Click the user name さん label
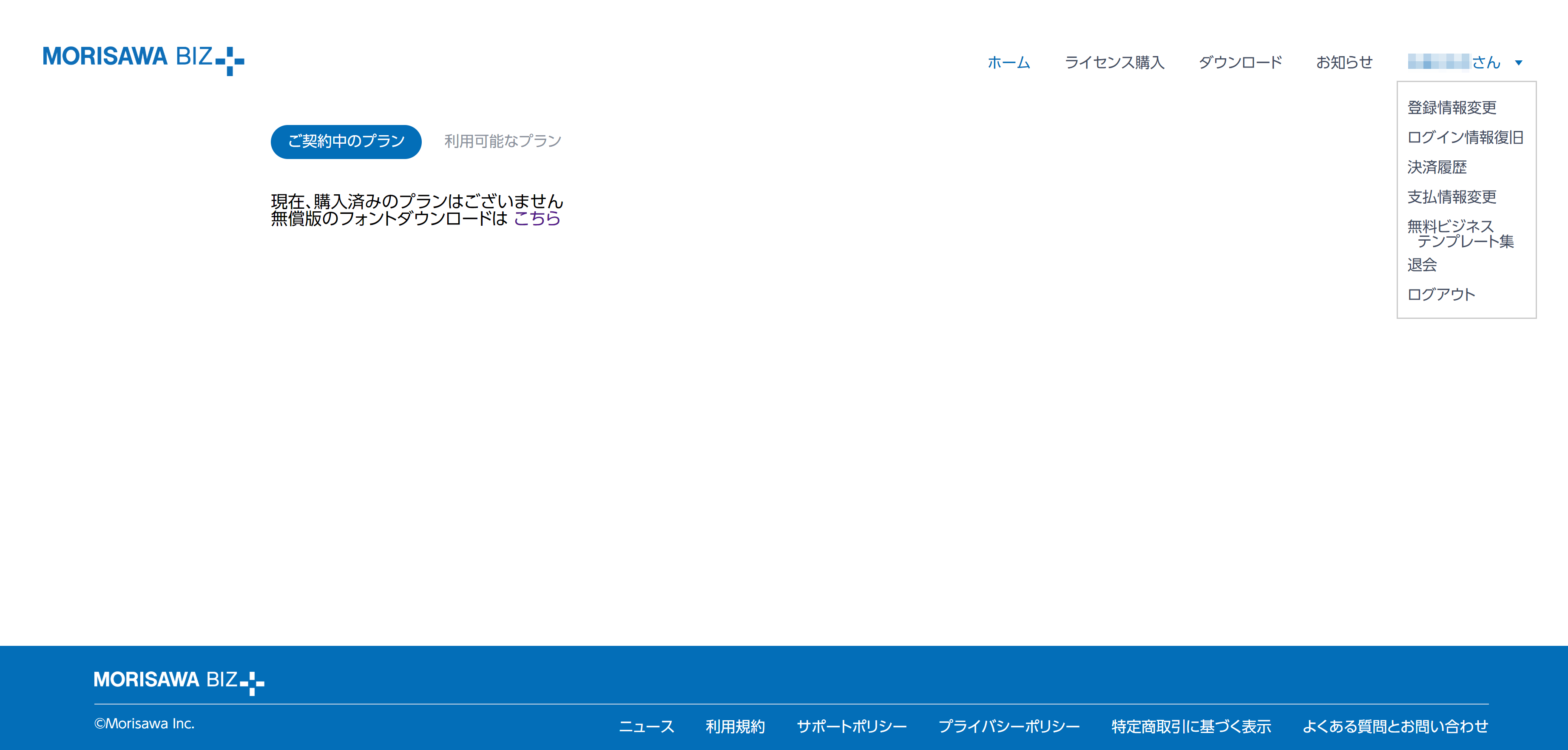The height and width of the screenshot is (750, 1568). 1454,62
